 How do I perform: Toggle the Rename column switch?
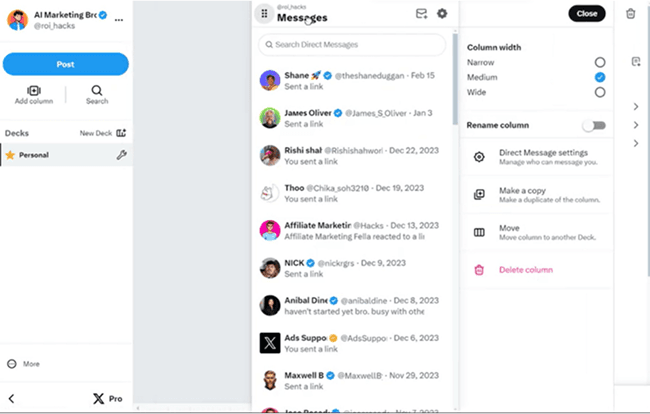point(594,125)
